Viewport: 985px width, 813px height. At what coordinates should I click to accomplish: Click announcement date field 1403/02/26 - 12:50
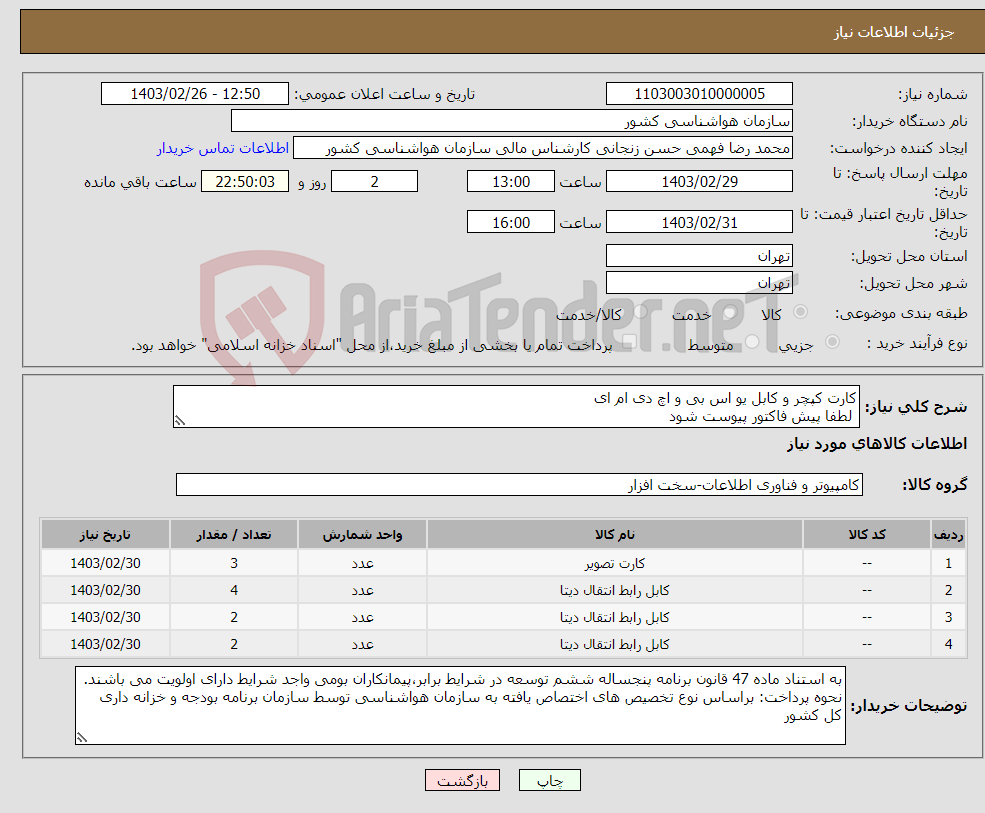(195, 94)
